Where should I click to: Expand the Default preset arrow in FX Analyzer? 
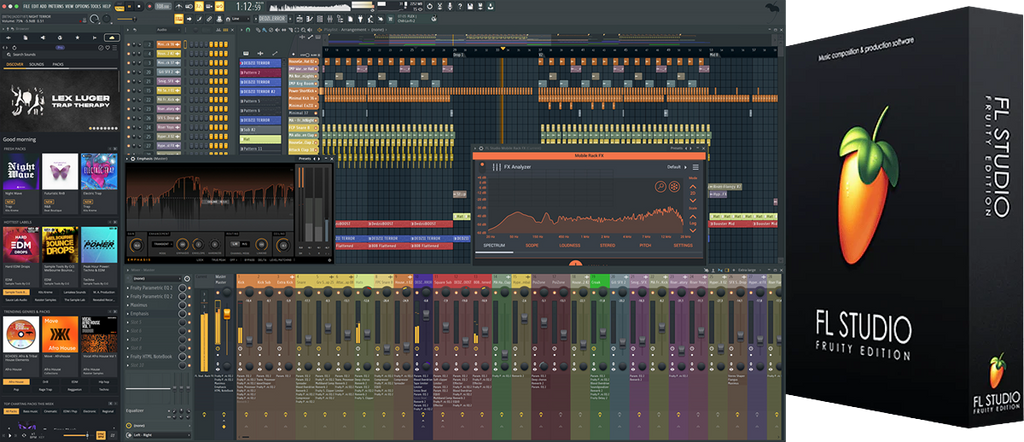pyautogui.click(x=685, y=167)
